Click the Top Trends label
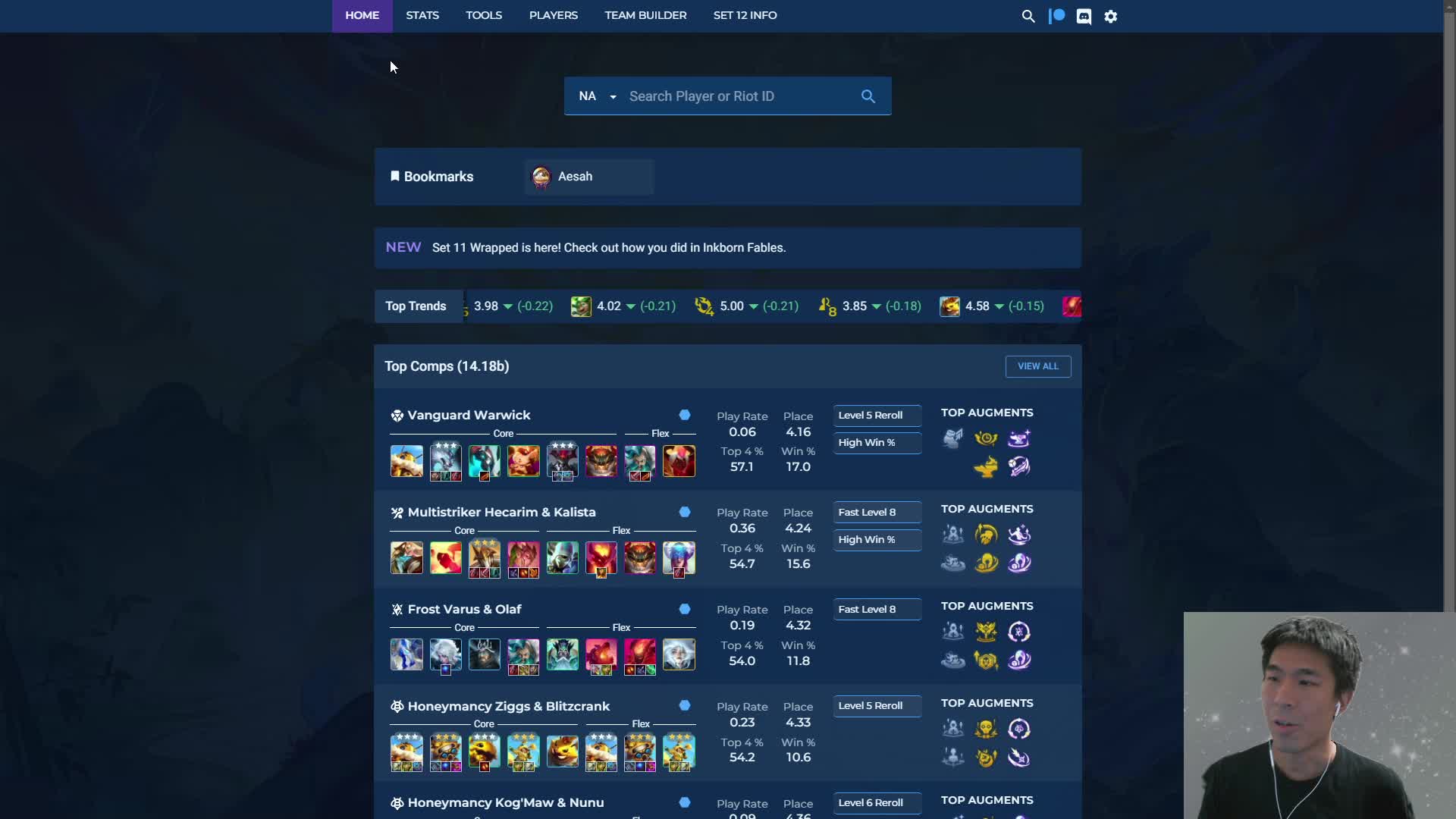Screen dimensions: 1456x819 coord(416,306)
